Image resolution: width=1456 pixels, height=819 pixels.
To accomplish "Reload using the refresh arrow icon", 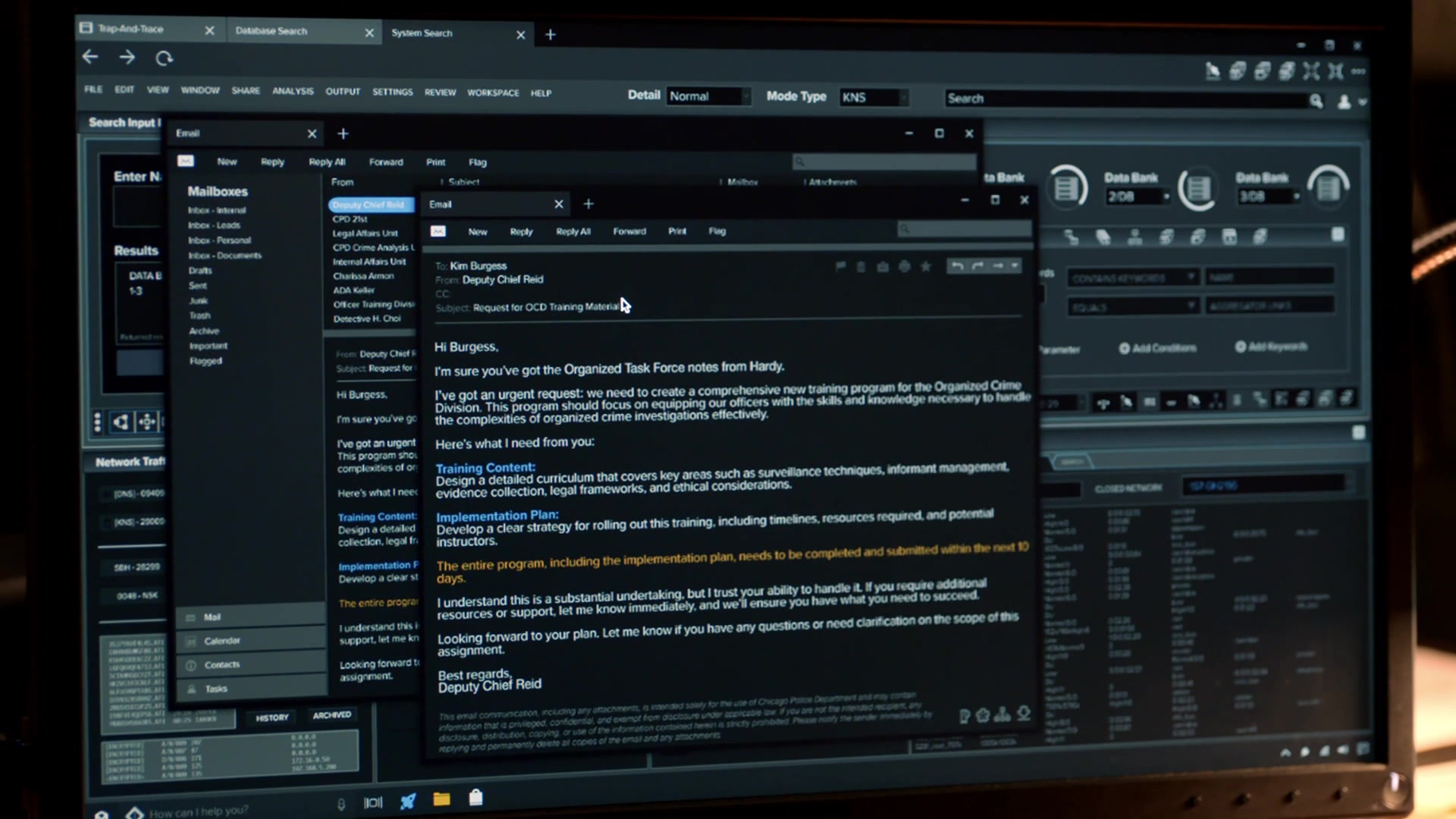I will (165, 58).
